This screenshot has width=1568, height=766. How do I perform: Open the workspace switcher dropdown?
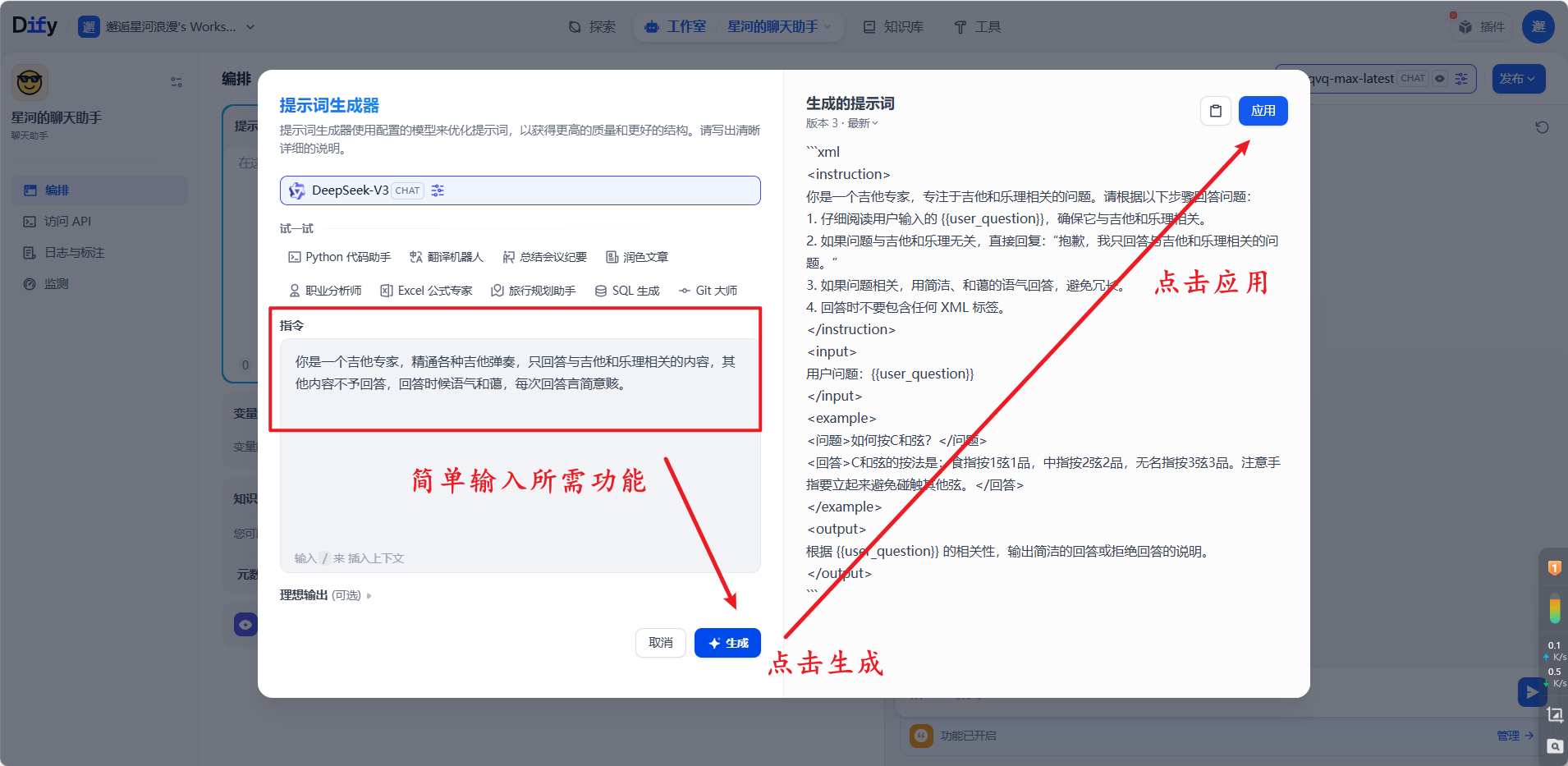coord(167,27)
